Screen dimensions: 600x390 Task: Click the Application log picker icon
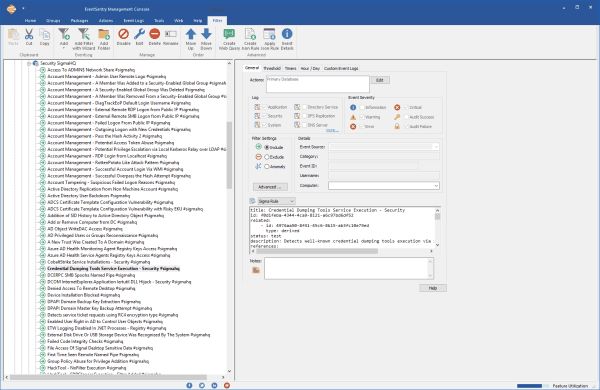[257, 107]
